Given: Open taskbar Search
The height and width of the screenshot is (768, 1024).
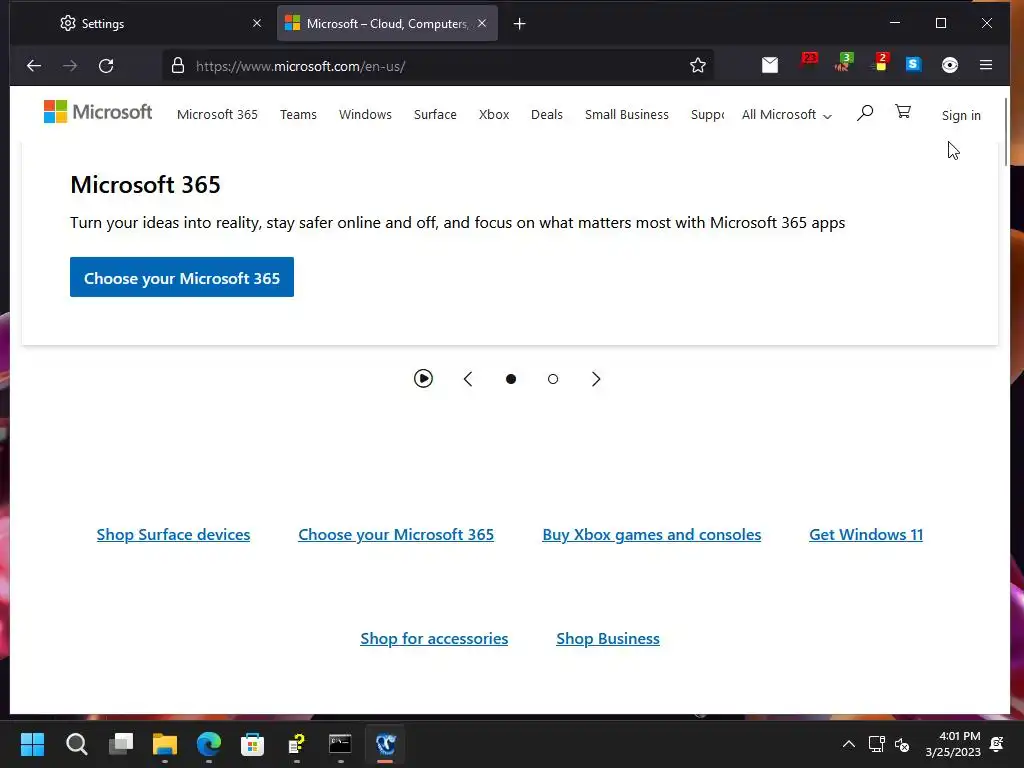Looking at the screenshot, I should coord(76,744).
